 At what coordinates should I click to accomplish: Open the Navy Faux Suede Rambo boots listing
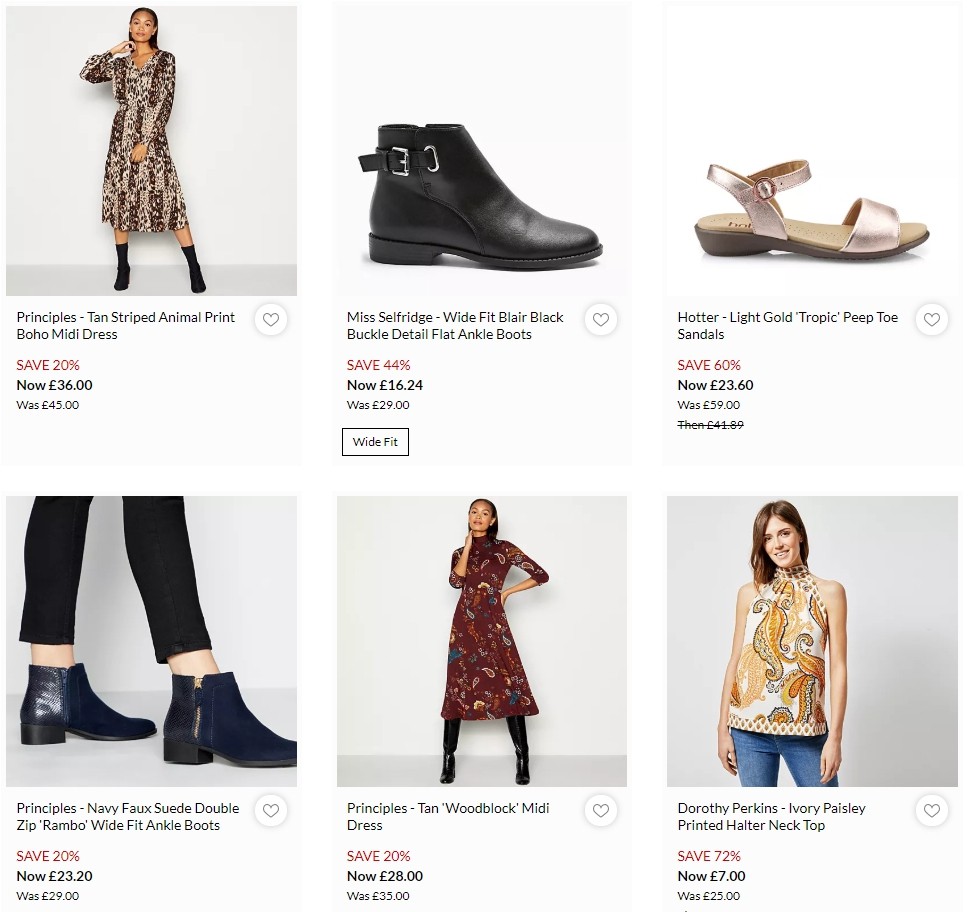[127, 816]
